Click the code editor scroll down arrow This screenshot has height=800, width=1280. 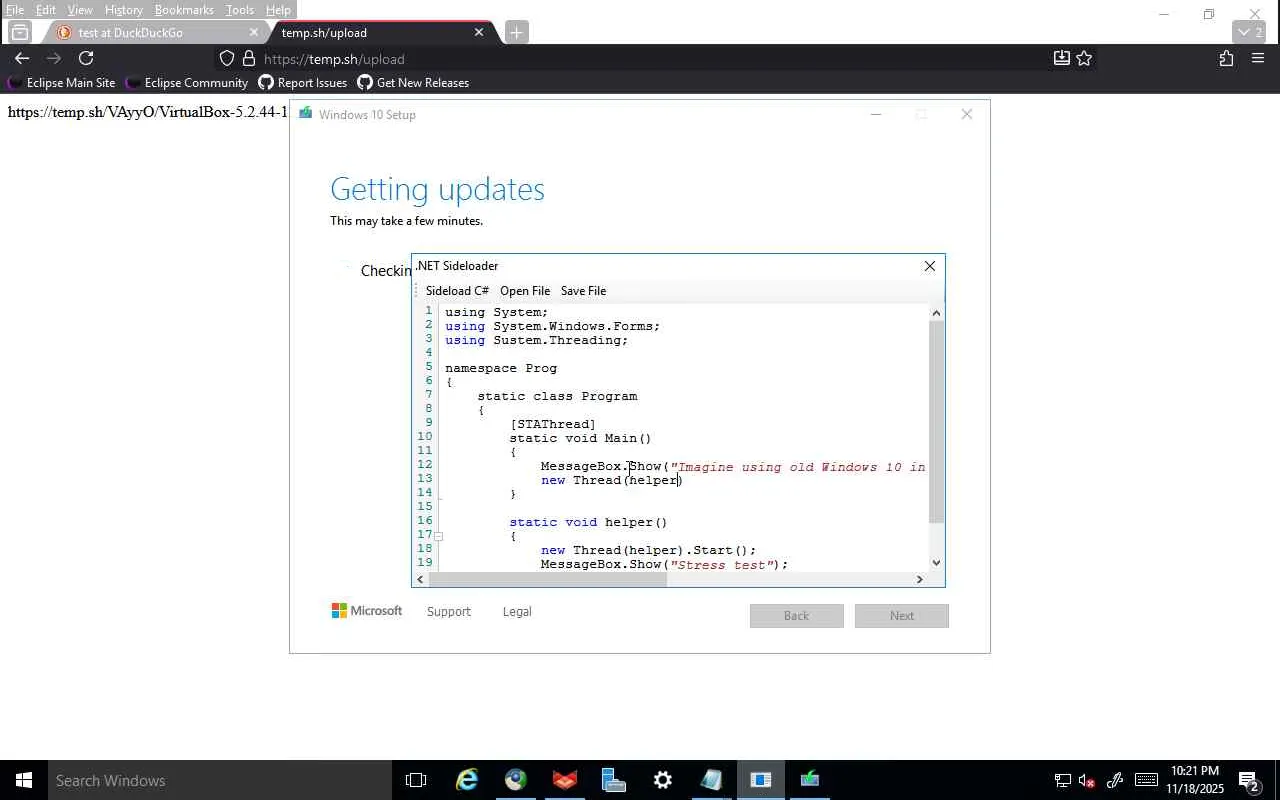coord(936,563)
